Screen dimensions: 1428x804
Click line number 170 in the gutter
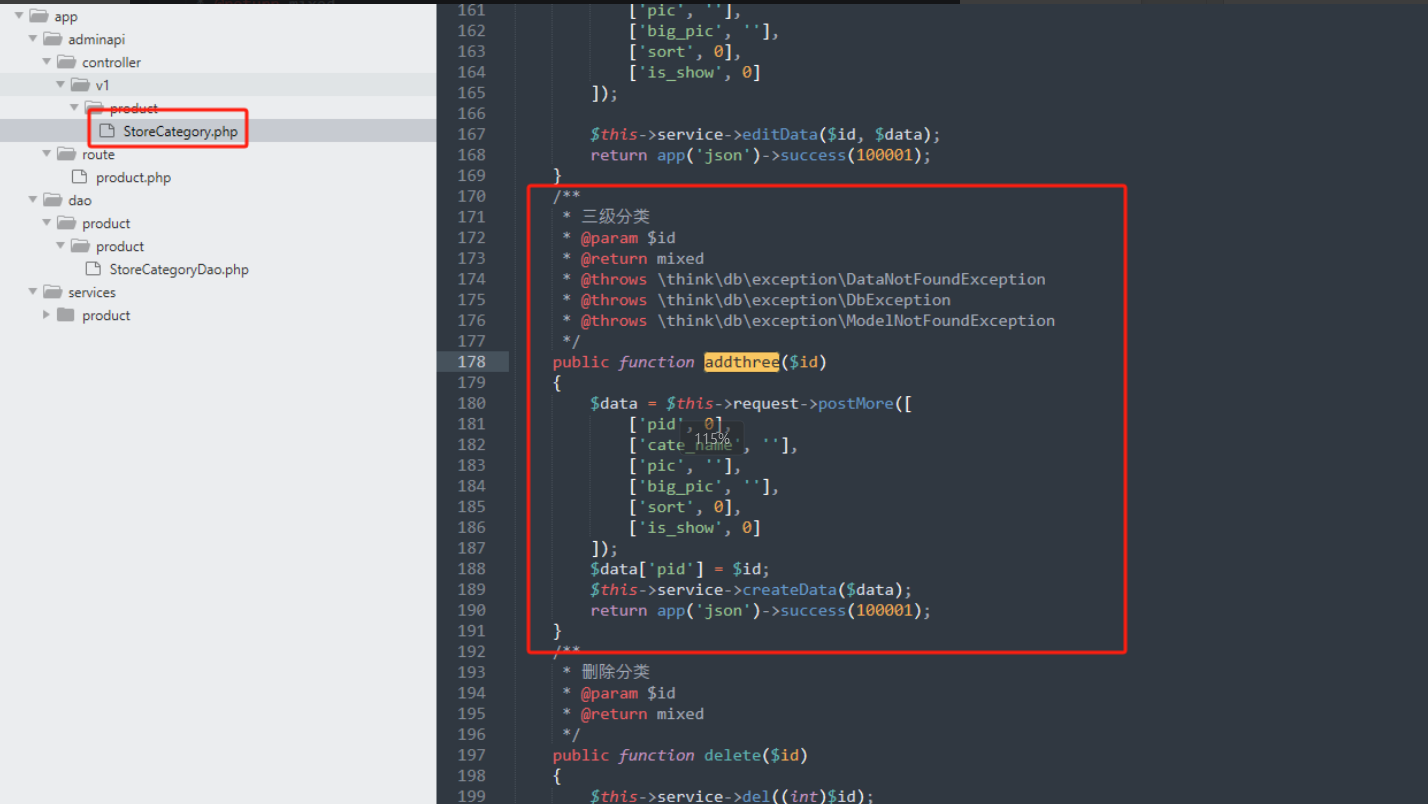pos(471,196)
